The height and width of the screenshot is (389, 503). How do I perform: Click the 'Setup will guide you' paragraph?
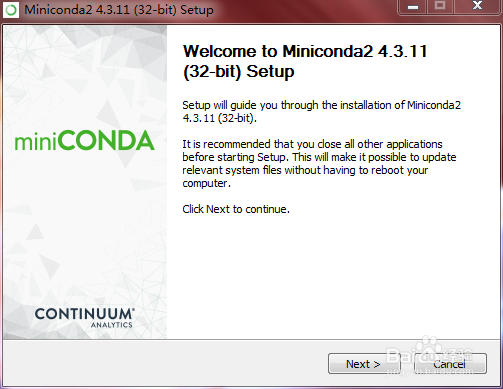[321, 112]
